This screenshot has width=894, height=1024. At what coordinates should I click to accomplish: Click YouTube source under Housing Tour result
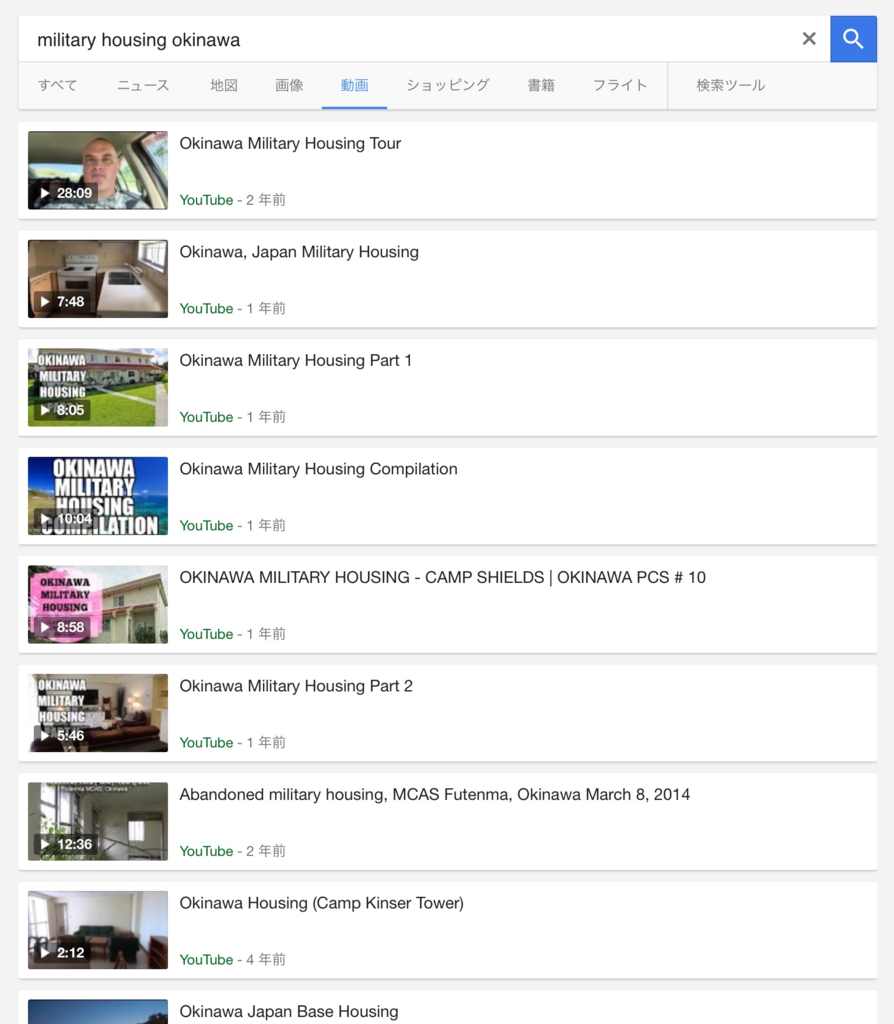click(x=206, y=200)
